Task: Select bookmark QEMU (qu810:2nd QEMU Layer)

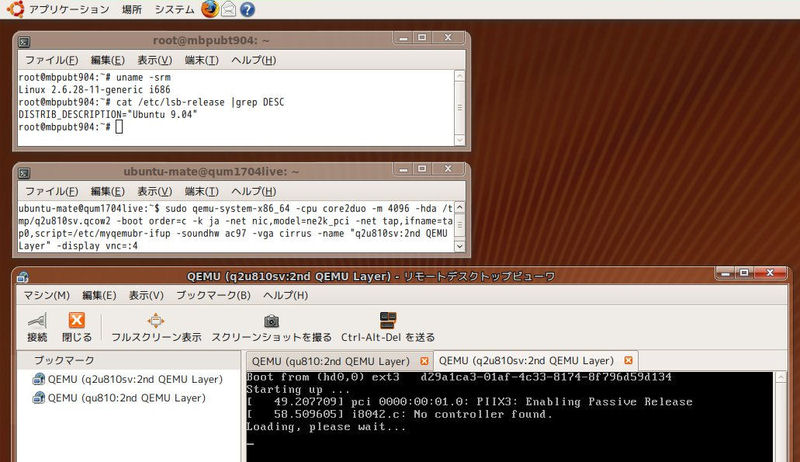Action: [119, 398]
